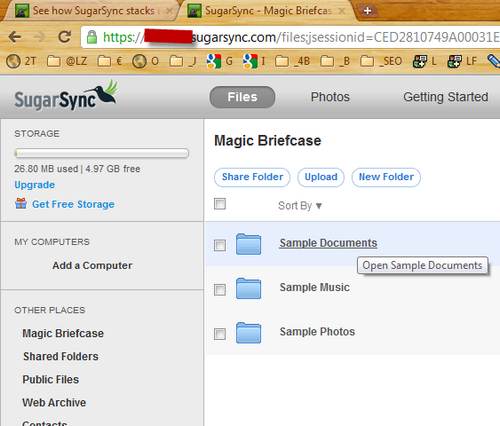Click the Sample Music folder icon

tap(248, 288)
